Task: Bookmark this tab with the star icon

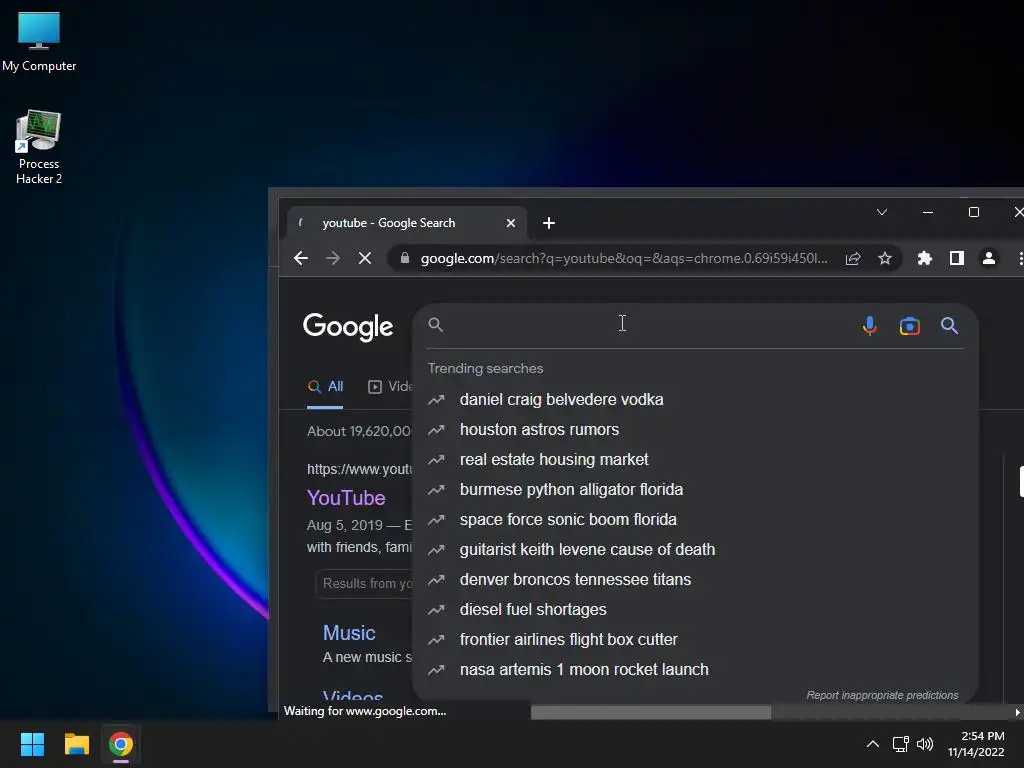Action: coord(885,259)
